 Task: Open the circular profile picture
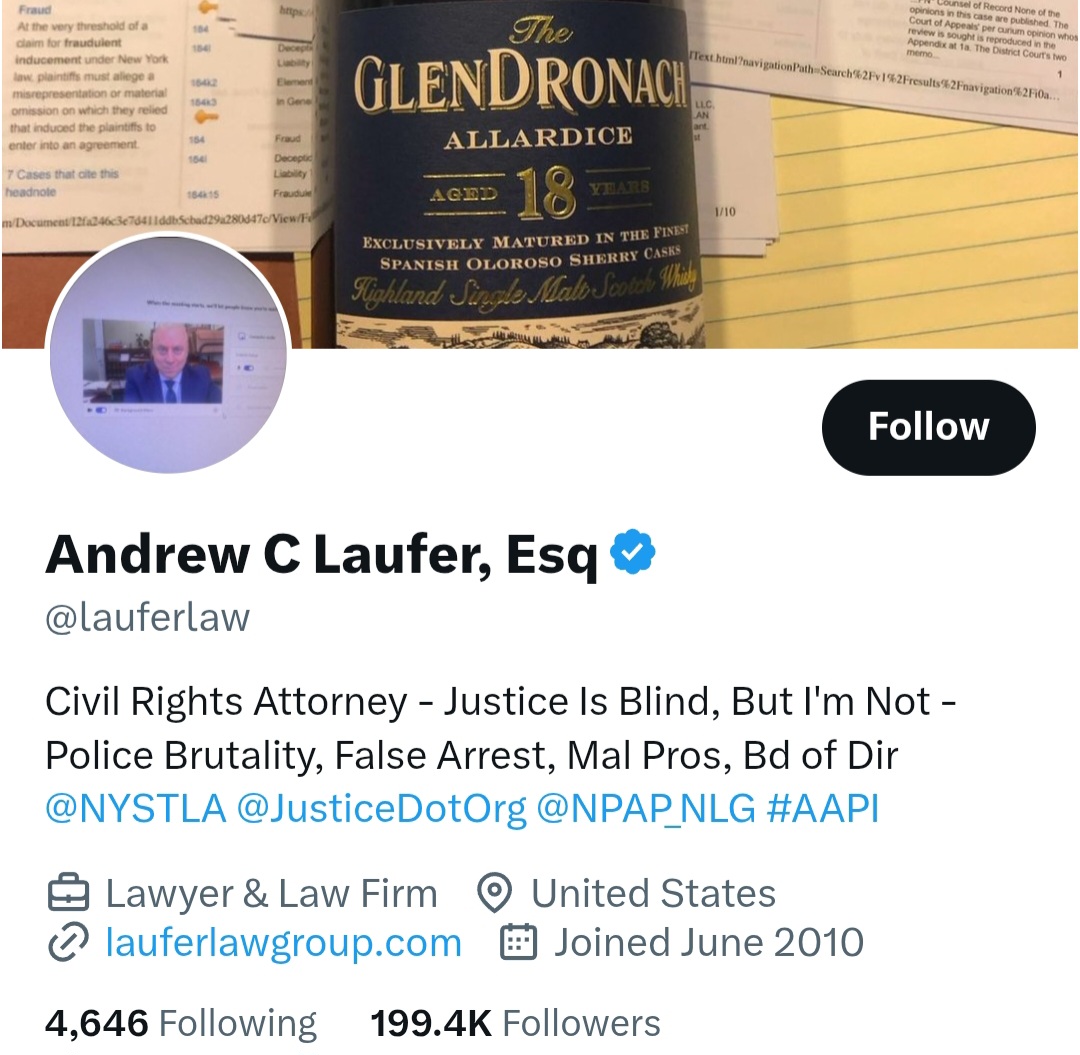coord(168,354)
